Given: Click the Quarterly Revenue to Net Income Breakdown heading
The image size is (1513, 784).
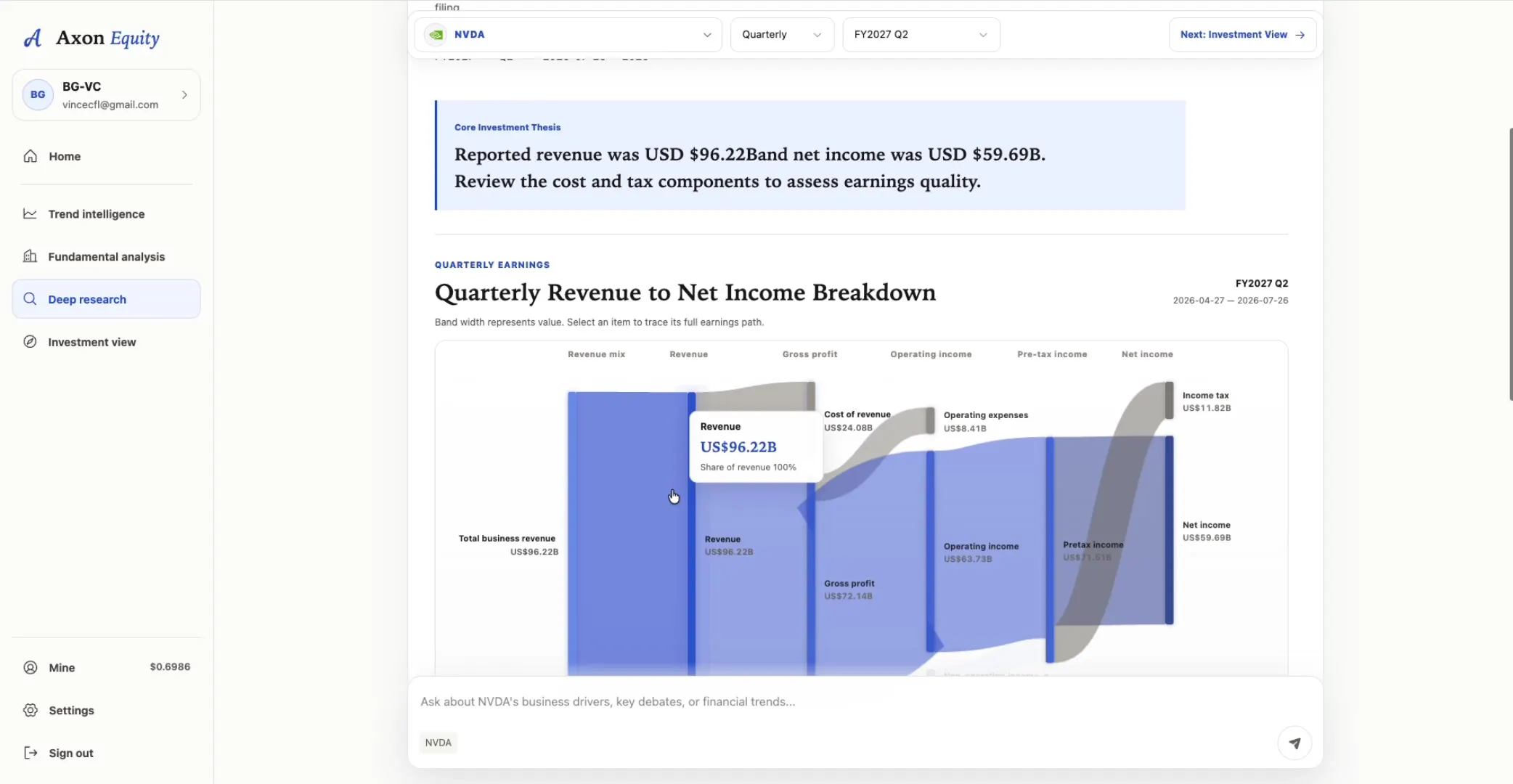Looking at the screenshot, I should coord(685,293).
